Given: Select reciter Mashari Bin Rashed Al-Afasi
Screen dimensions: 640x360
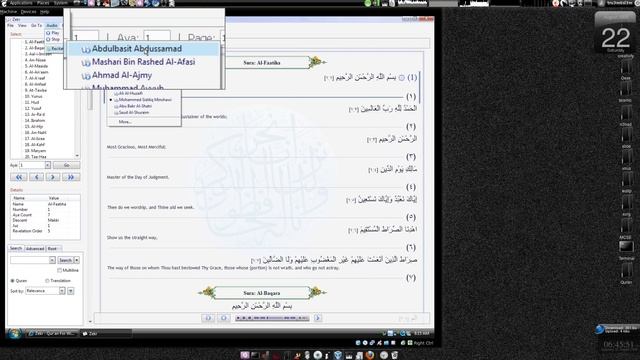Looking at the screenshot, I should 143,62.
